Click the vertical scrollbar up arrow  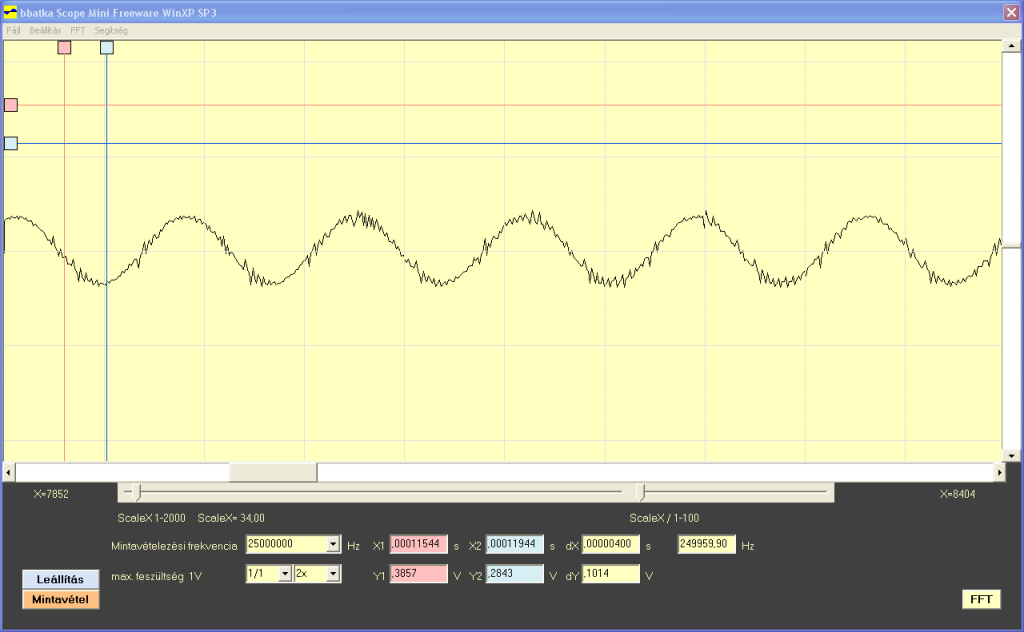coord(1012,46)
